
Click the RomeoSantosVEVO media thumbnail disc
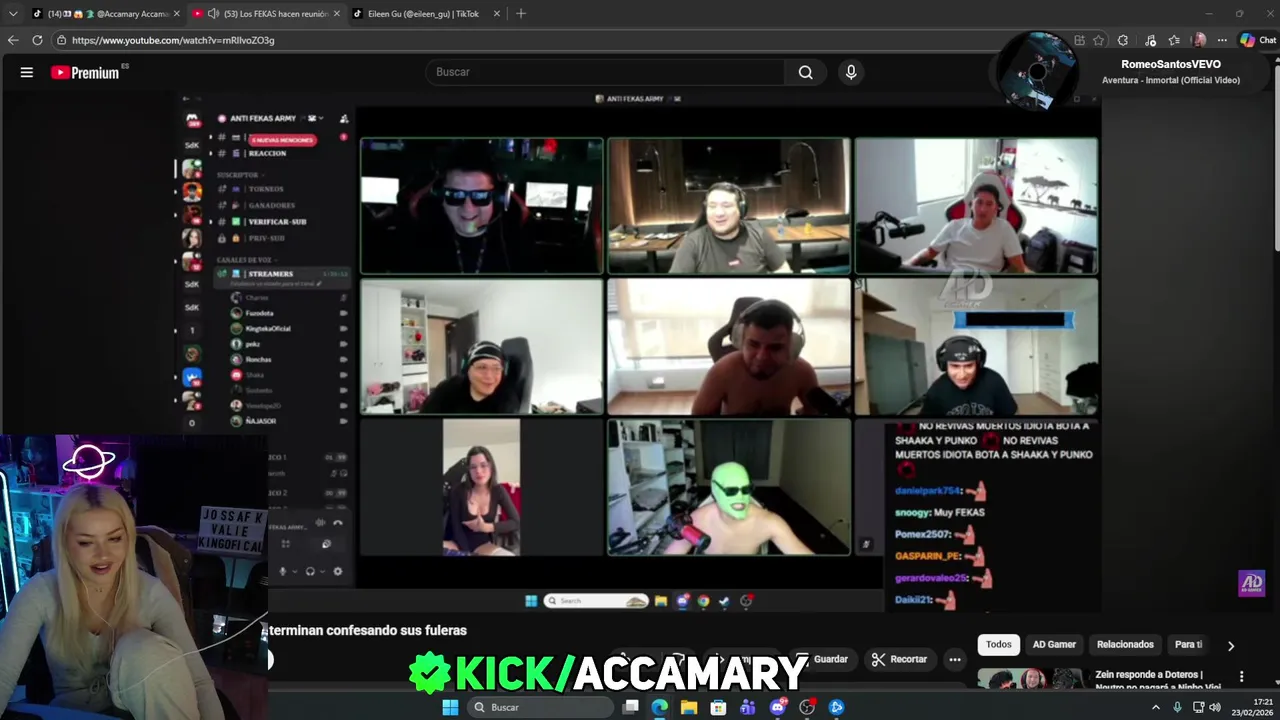1038,70
